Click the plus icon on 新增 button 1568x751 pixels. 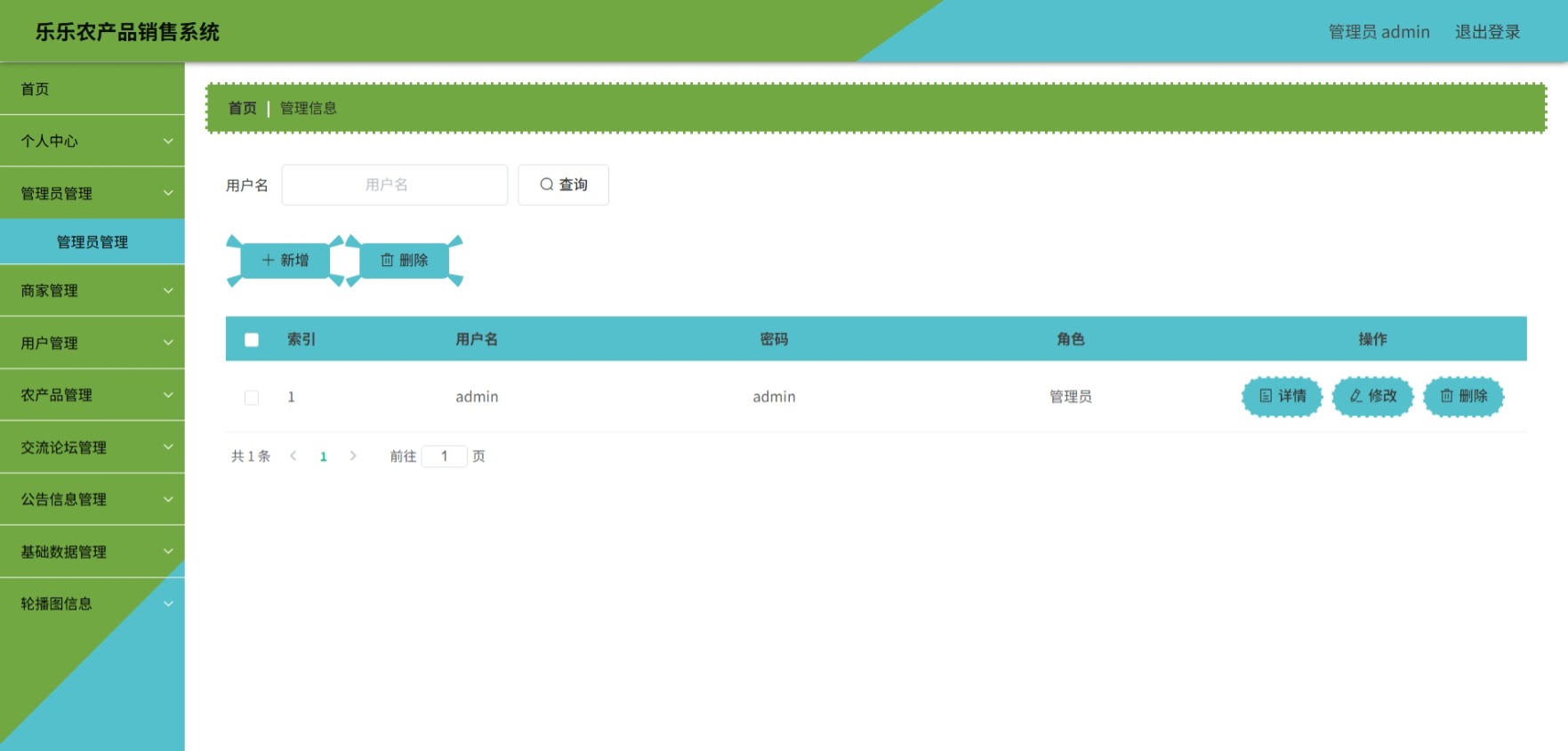(268, 260)
